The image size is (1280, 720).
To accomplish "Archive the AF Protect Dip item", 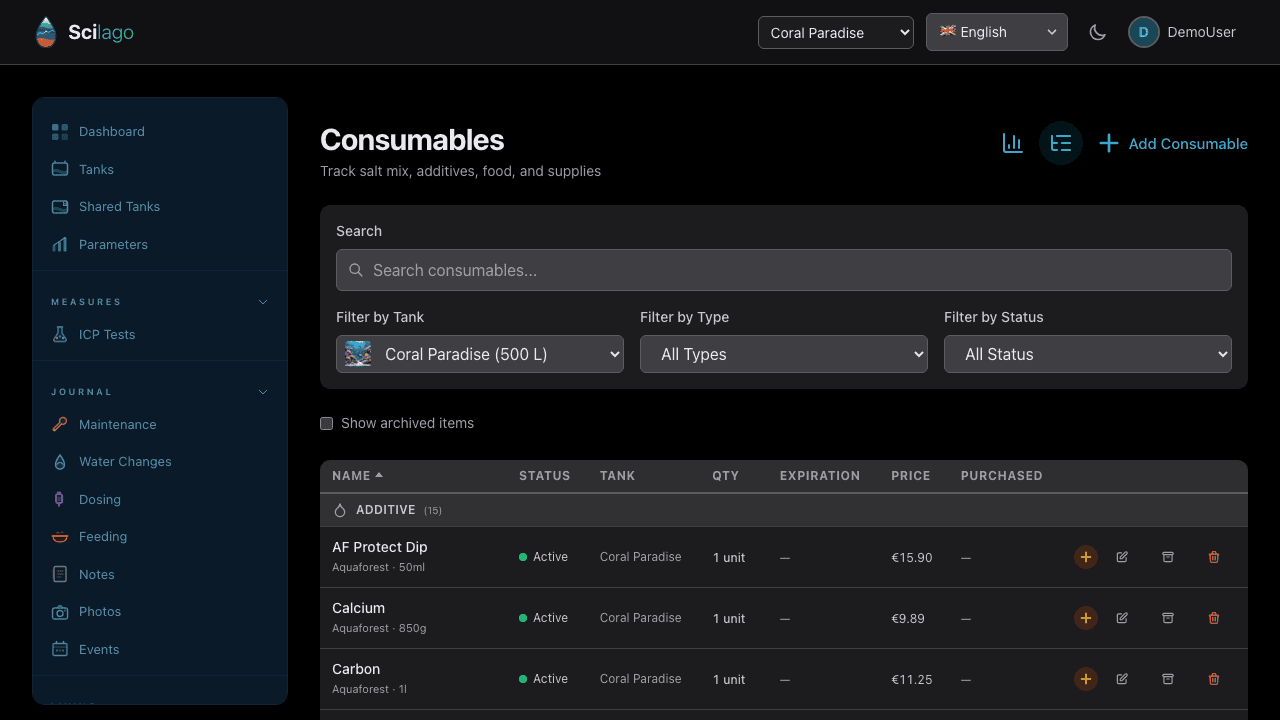I will pos(1168,557).
